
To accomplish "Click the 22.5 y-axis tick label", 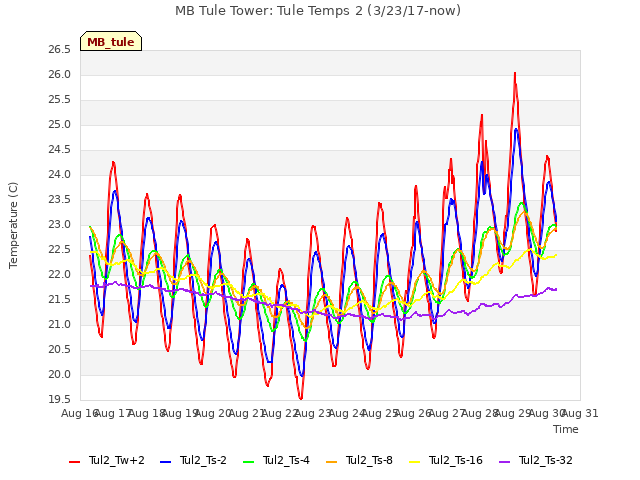I will coord(60,249).
